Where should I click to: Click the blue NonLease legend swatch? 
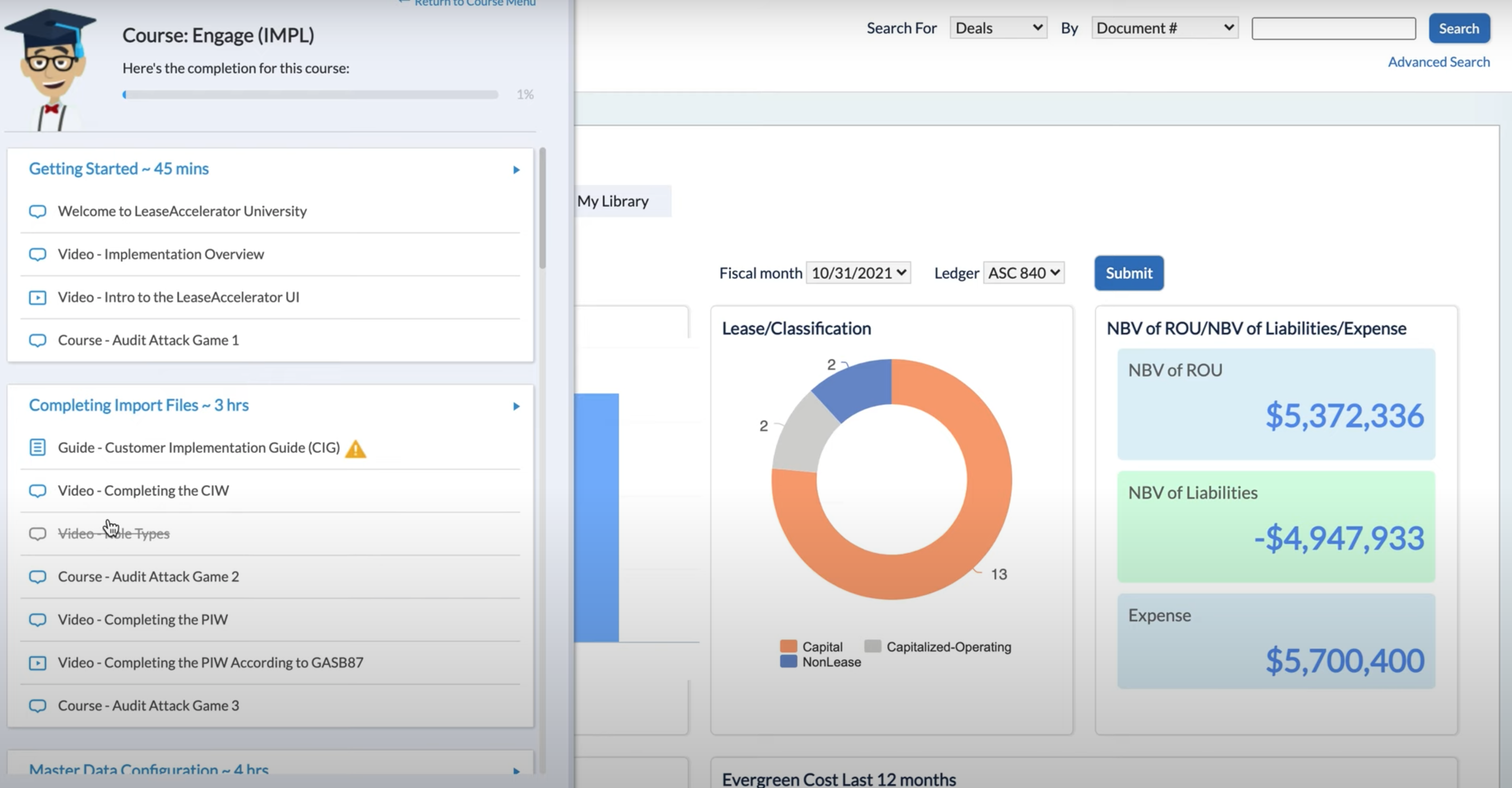(788, 662)
